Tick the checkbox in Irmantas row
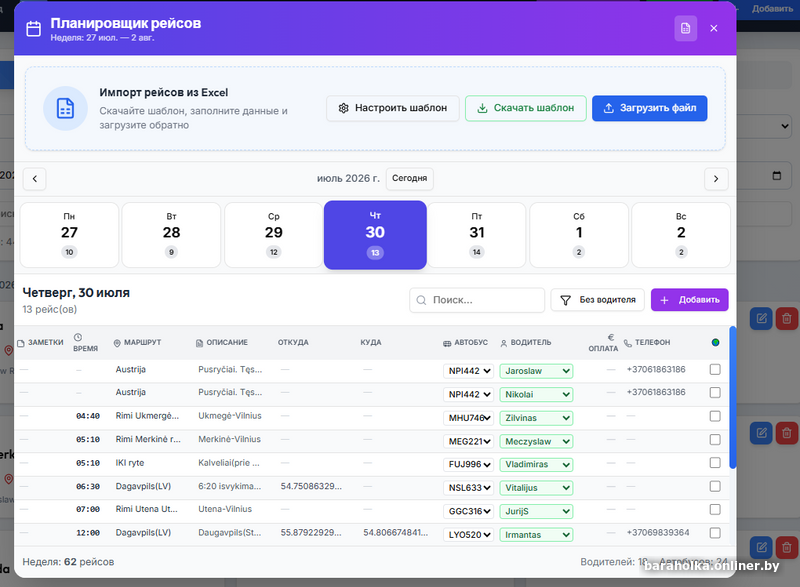 (x=715, y=533)
